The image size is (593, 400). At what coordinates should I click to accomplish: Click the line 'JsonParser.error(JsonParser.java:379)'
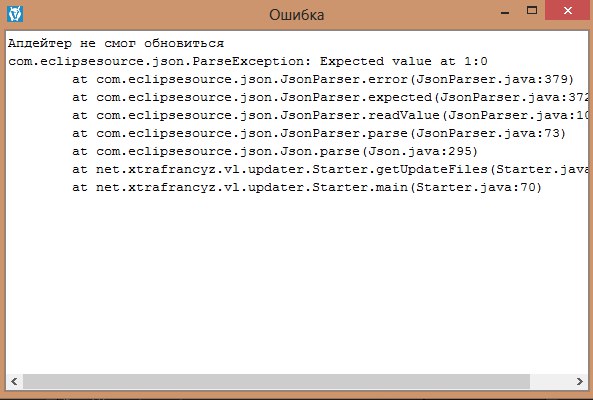(323, 79)
